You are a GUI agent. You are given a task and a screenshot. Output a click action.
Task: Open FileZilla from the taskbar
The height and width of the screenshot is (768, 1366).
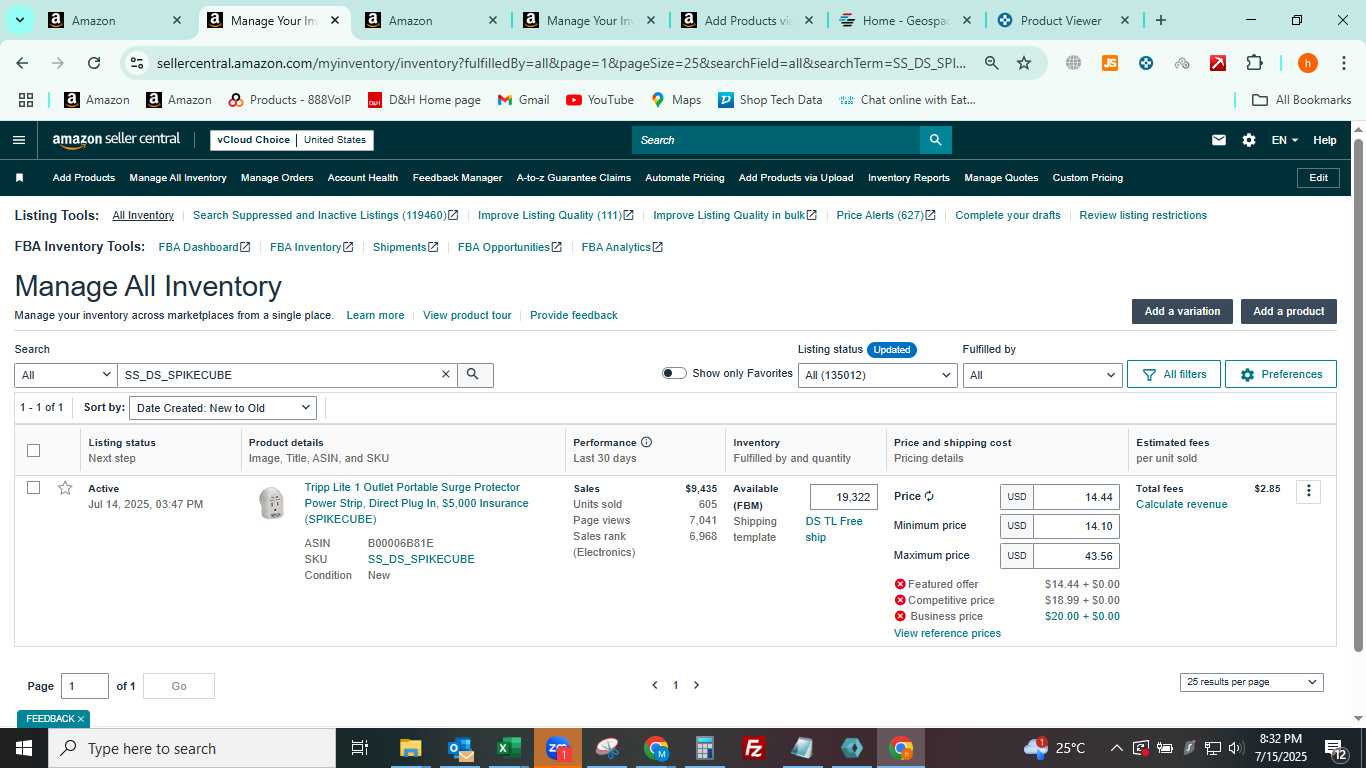pyautogui.click(x=754, y=748)
